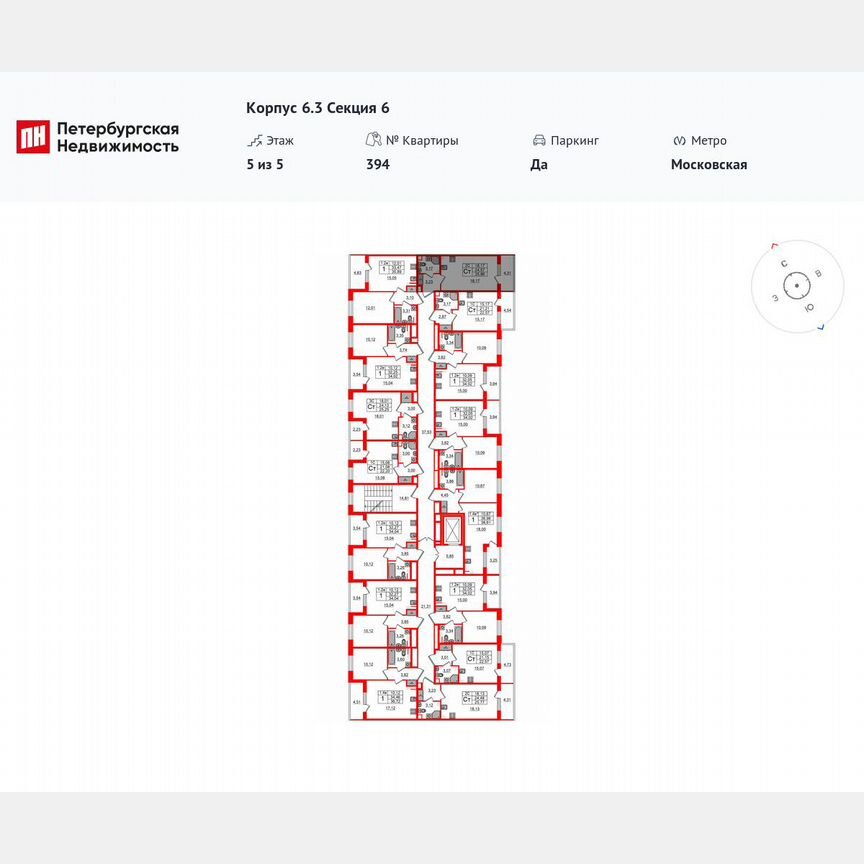
Task: Click the compass rose on the right
Action: point(797,286)
